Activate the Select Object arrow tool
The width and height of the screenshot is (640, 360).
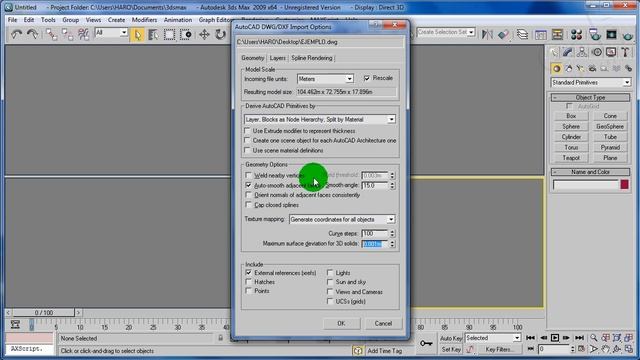tap(138, 35)
